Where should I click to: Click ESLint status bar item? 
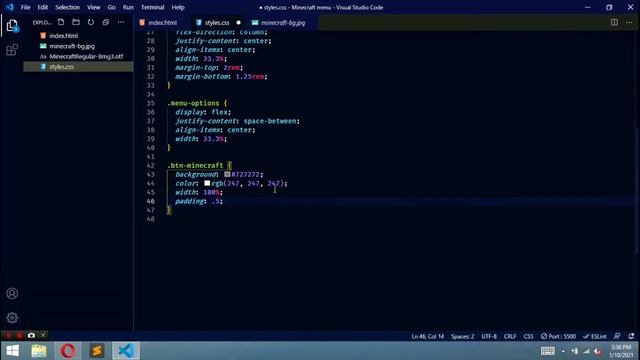point(594,336)
